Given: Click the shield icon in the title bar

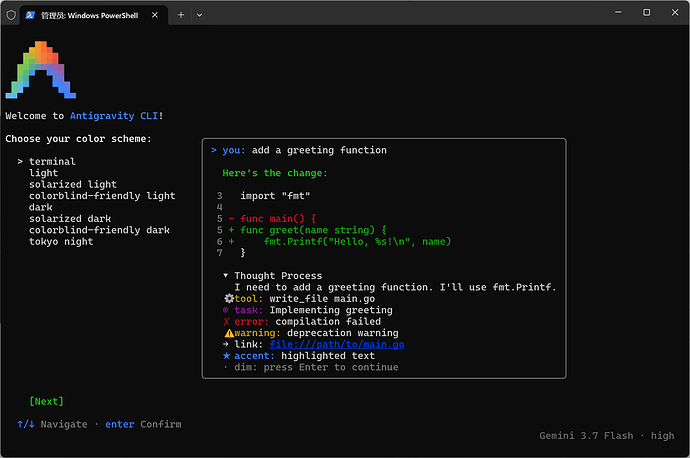Looking at the screenshot, I should tap(11, 15).
